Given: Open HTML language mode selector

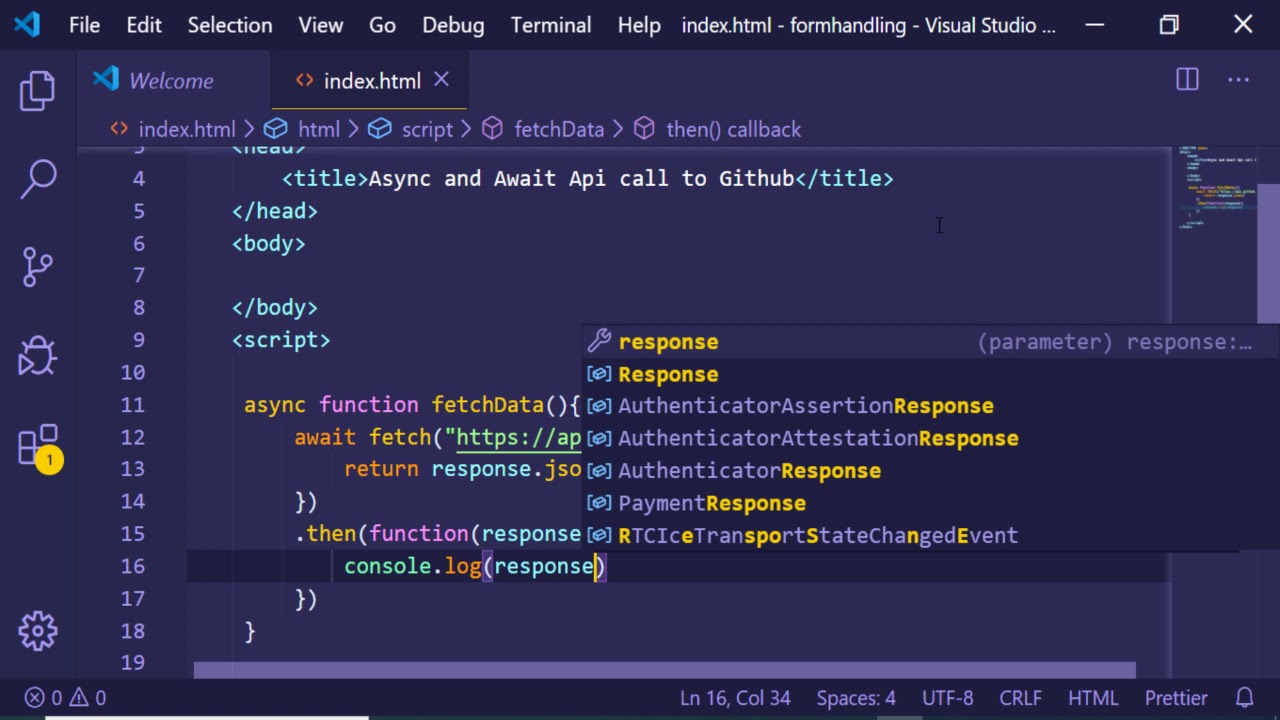Looking at the screenshot, I should click(1093, 698).
